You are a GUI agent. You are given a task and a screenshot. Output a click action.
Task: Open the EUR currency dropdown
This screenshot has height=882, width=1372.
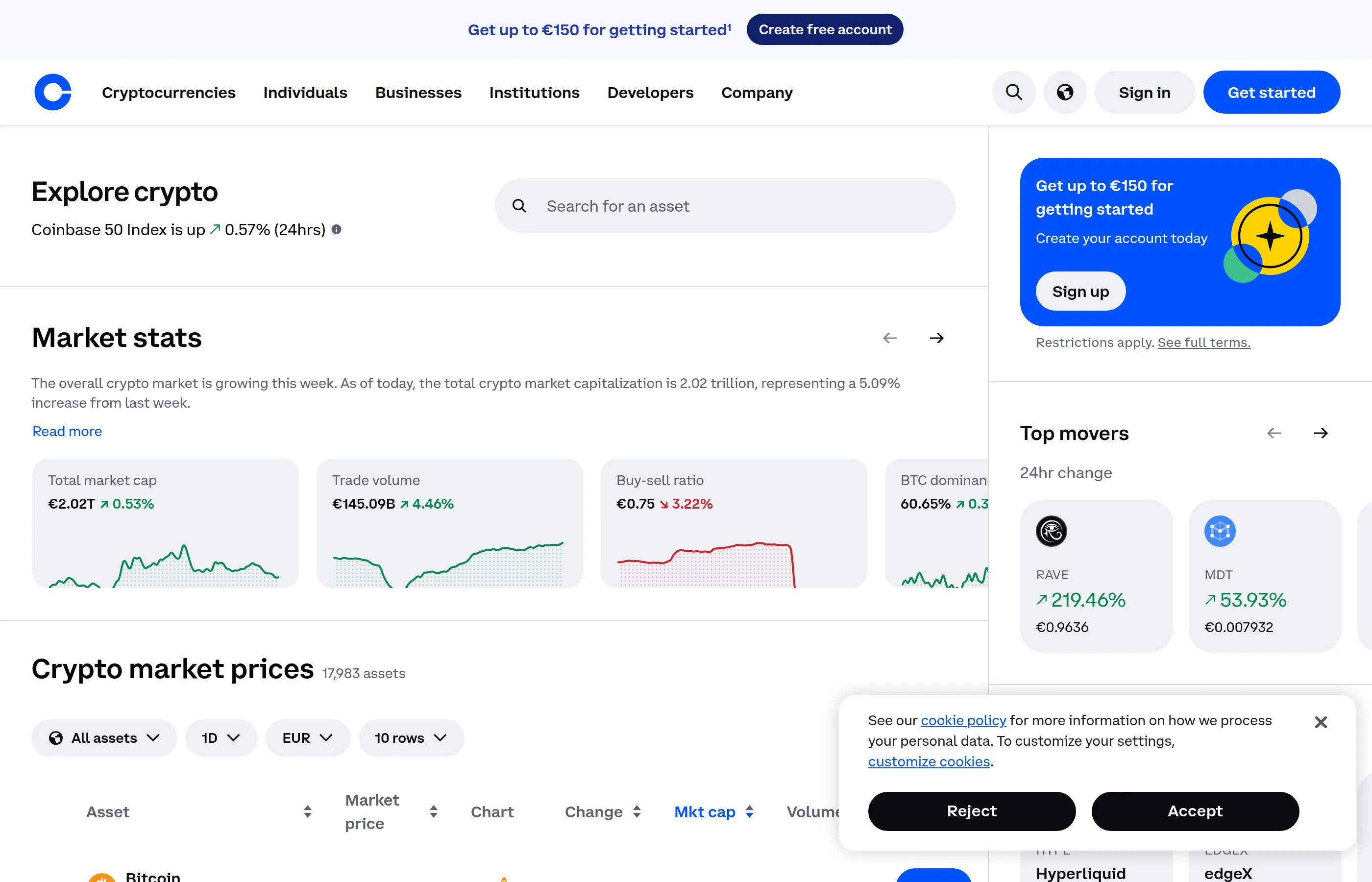(308, 737)
